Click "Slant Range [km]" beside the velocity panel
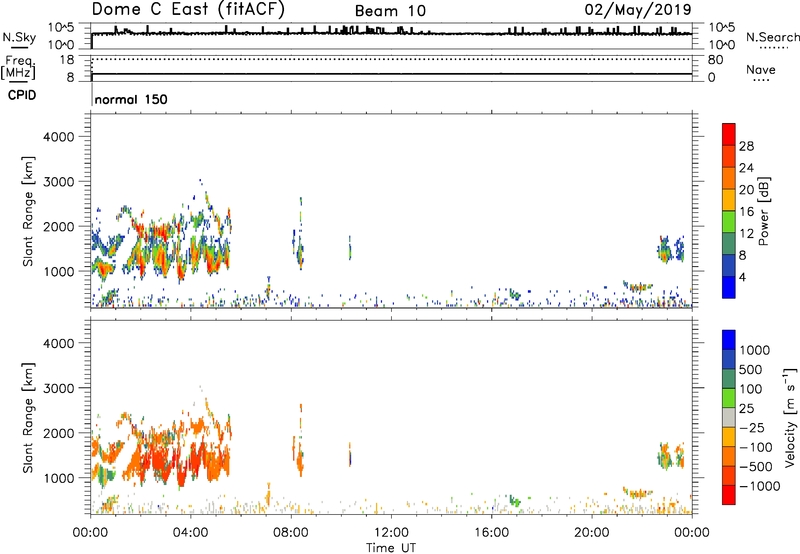 (29, 418)
